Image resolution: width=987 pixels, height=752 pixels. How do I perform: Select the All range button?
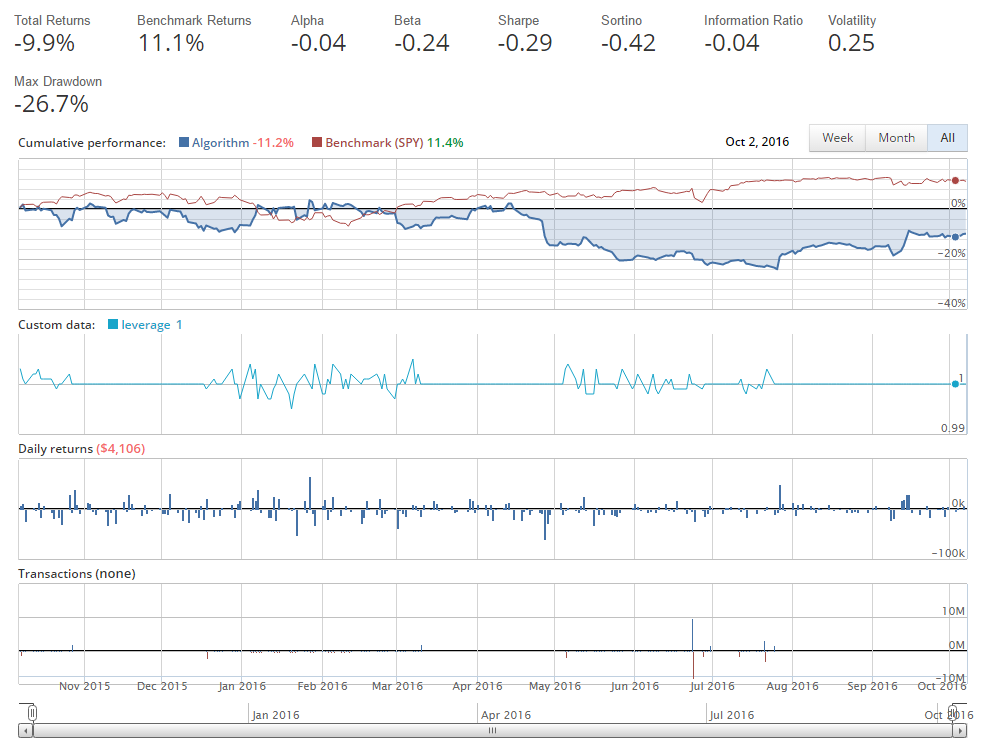point(947,138)
